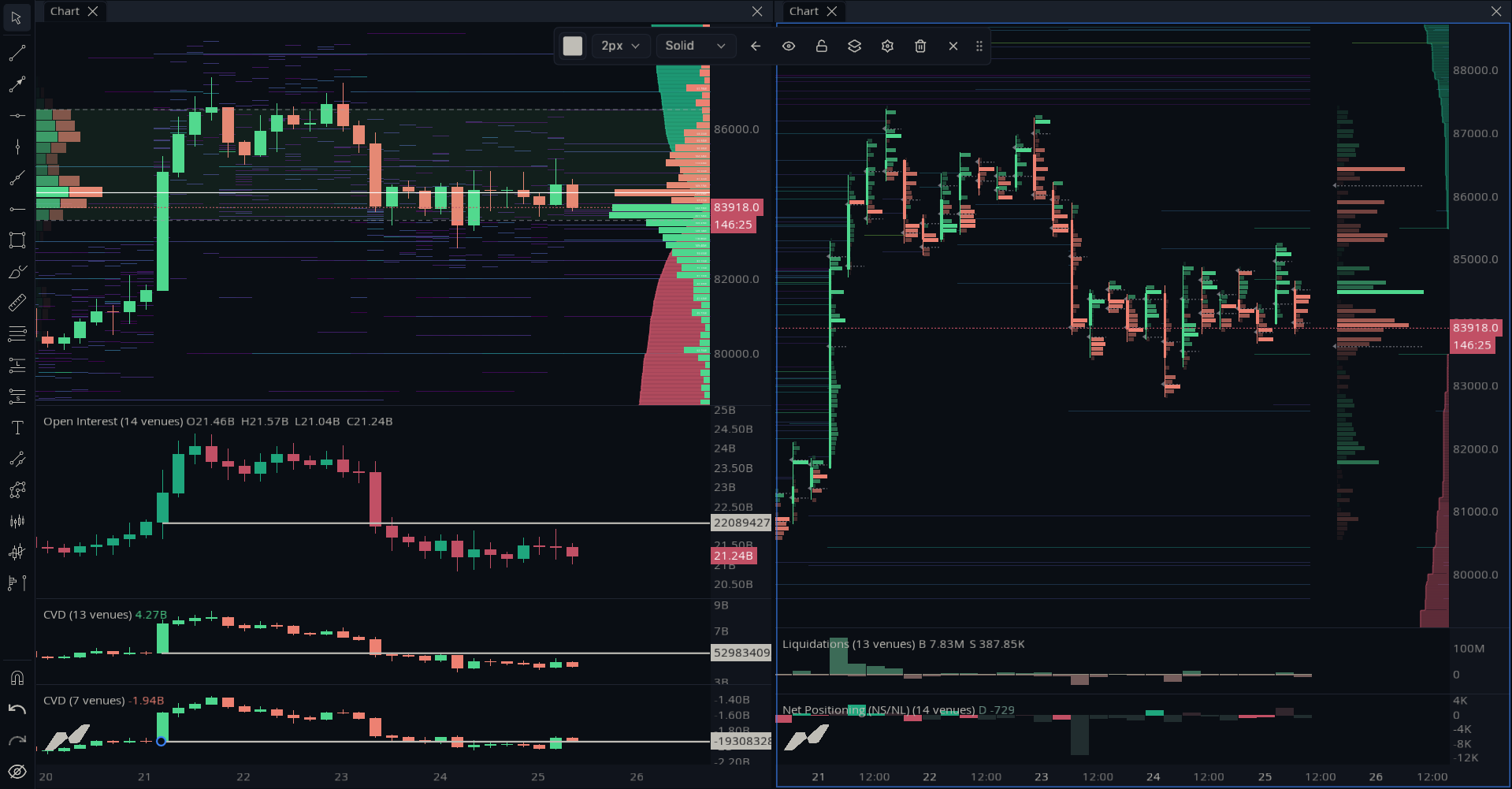Close the right Chart tab
Screen dimensions: 1512x789
coord(832,11)
